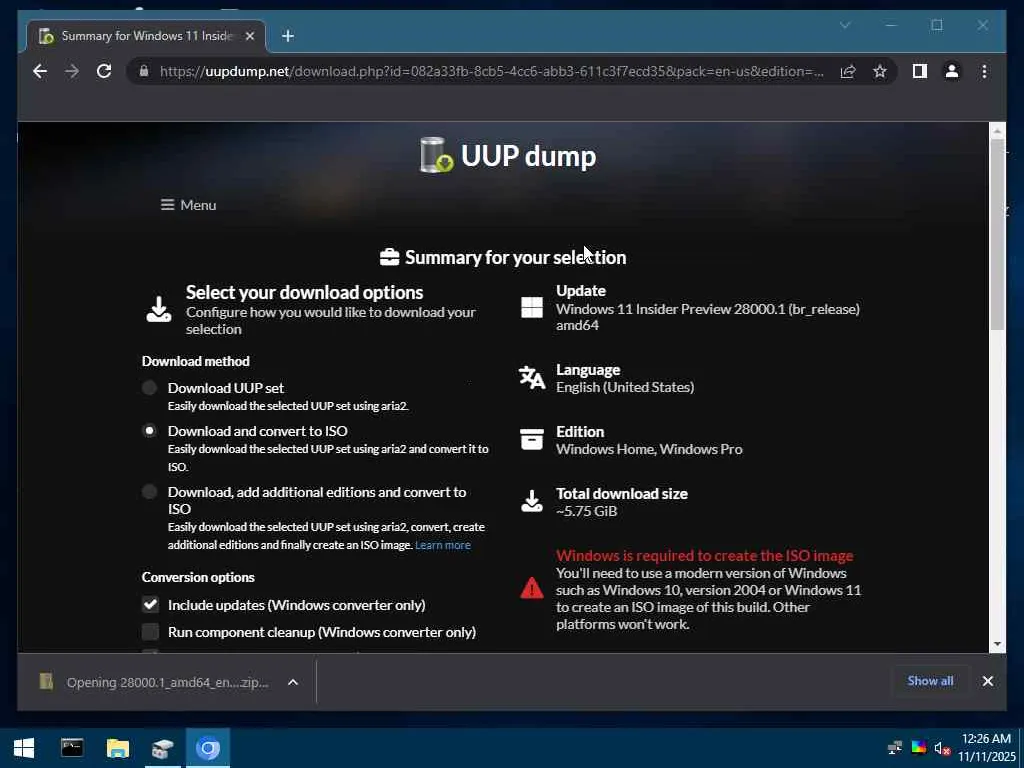Click the address bar URL
The width and height of the screenshot is (1024, 768).
tap(492, 71)
